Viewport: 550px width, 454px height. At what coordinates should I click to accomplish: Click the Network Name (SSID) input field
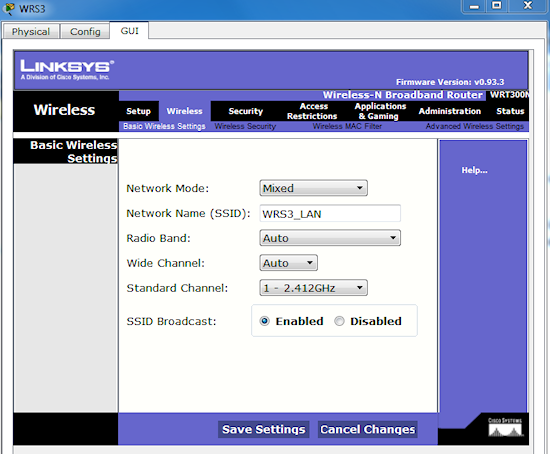click(x=330, y=213)
